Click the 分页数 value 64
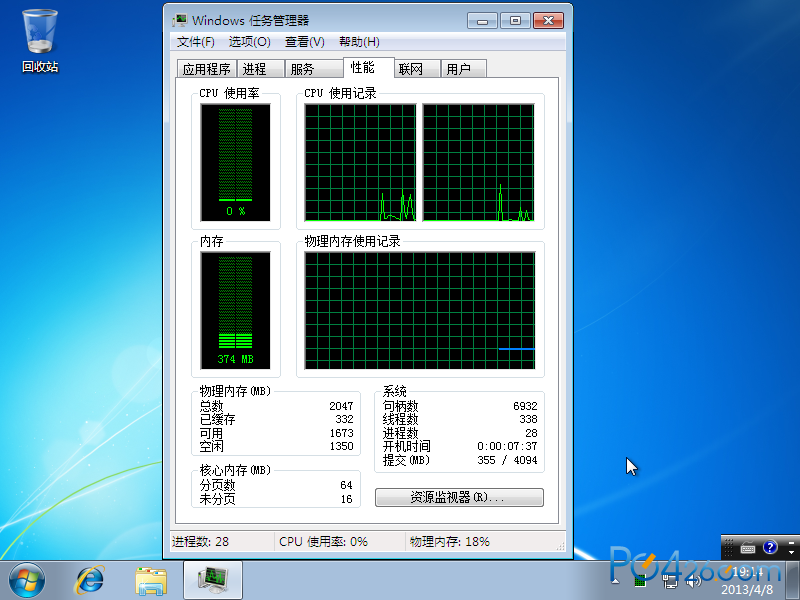Screen dimensions: 800x600 tap(346, 485)
